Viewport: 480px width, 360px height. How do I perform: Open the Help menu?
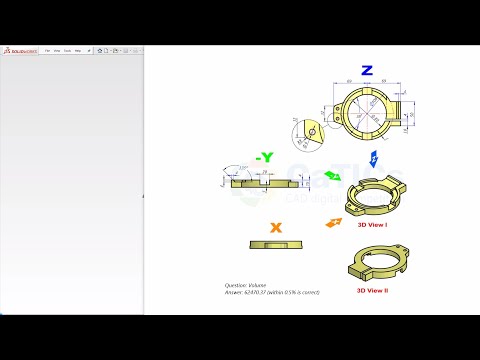pyautogui.click(x=78, y=51)
